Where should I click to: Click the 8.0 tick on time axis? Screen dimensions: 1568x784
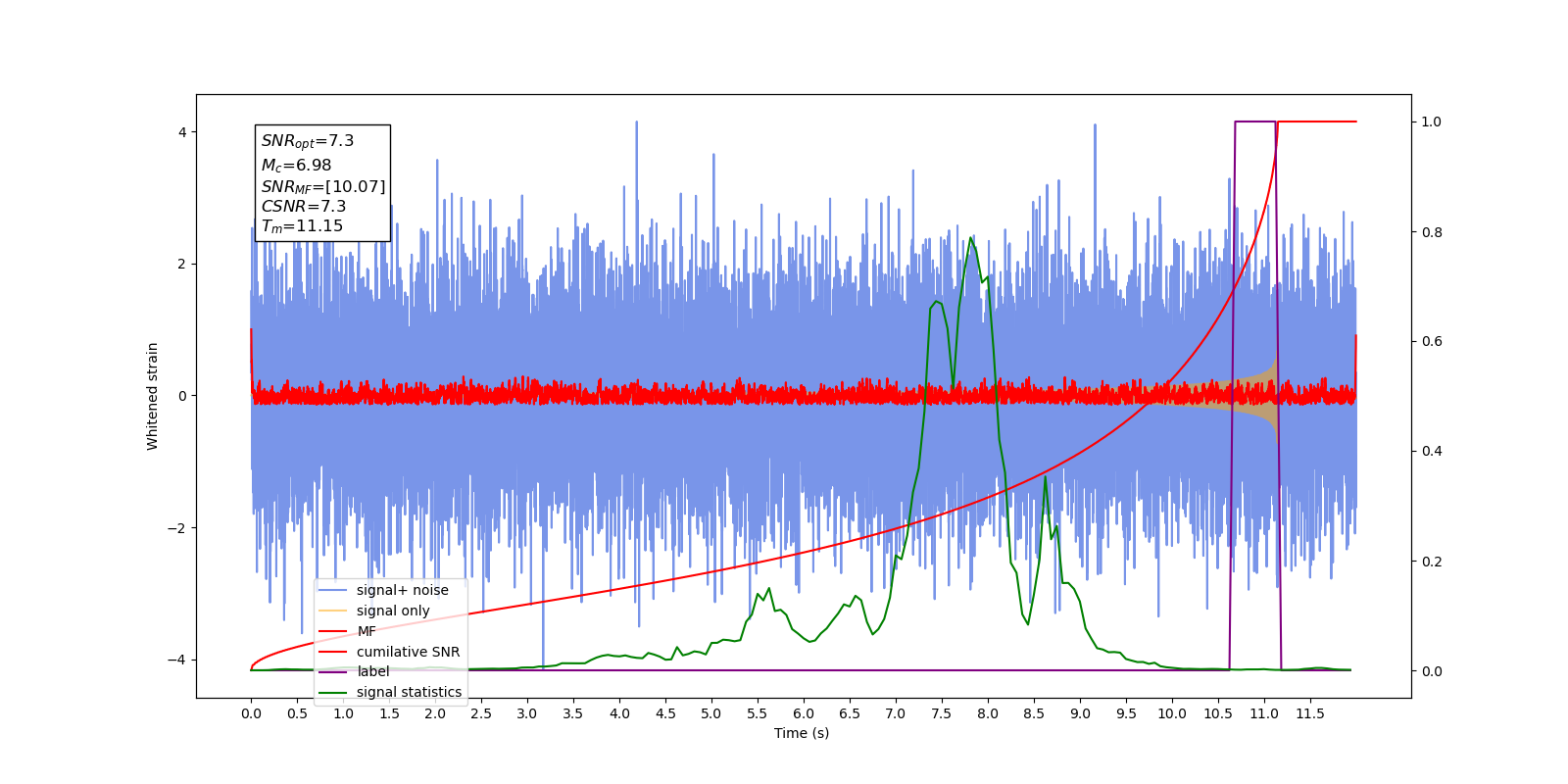pos(988,713)
